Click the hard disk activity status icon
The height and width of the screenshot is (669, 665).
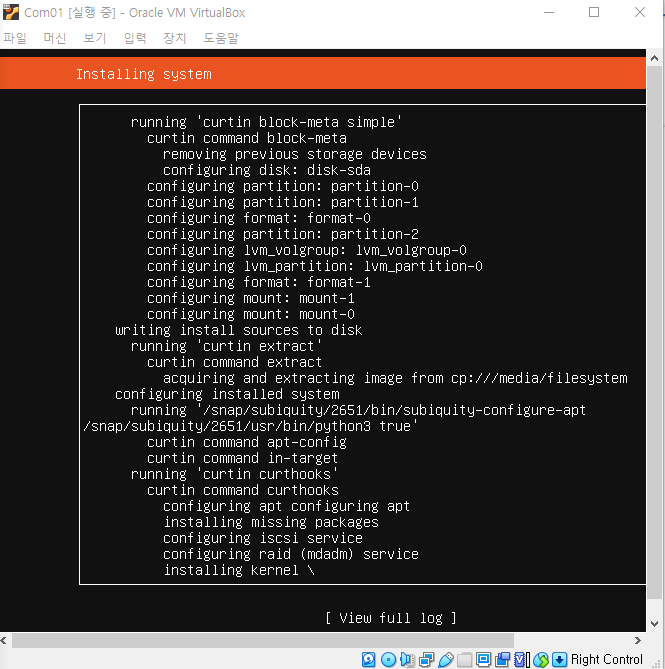pos(369,660)
